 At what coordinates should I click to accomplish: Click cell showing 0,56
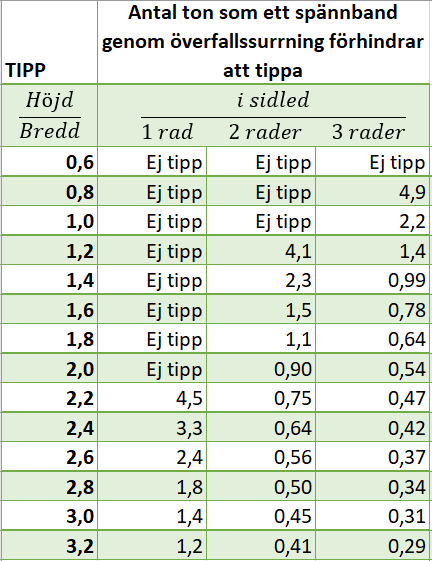(261, 457)
